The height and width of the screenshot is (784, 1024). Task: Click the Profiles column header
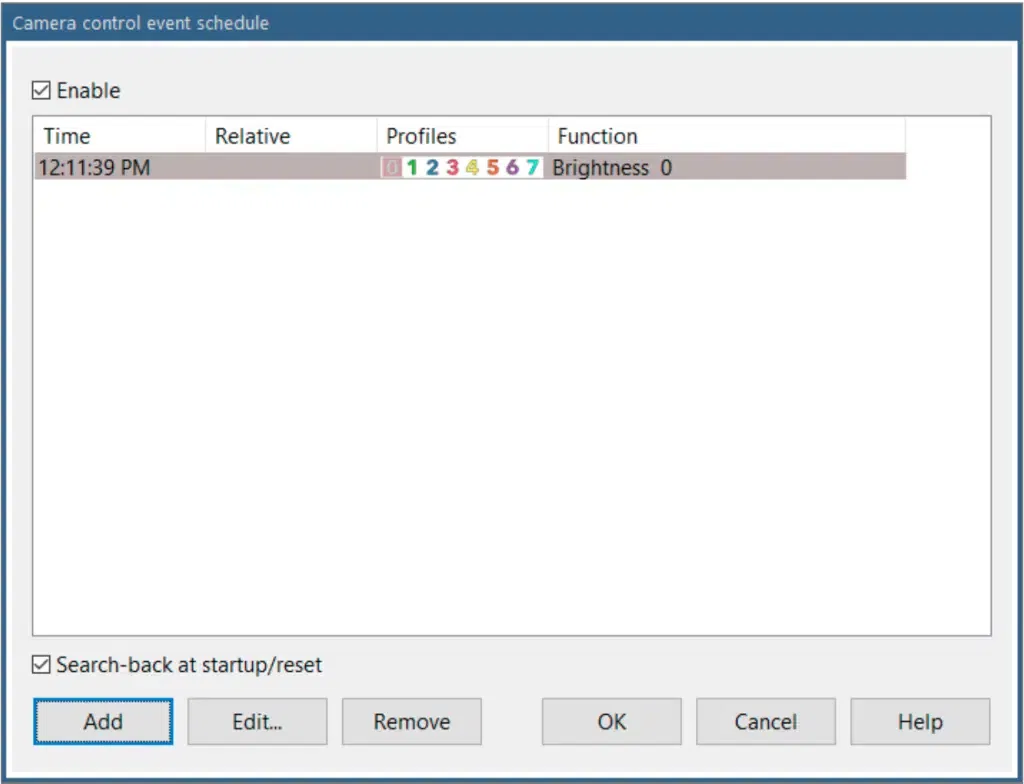tap(463, 136)
